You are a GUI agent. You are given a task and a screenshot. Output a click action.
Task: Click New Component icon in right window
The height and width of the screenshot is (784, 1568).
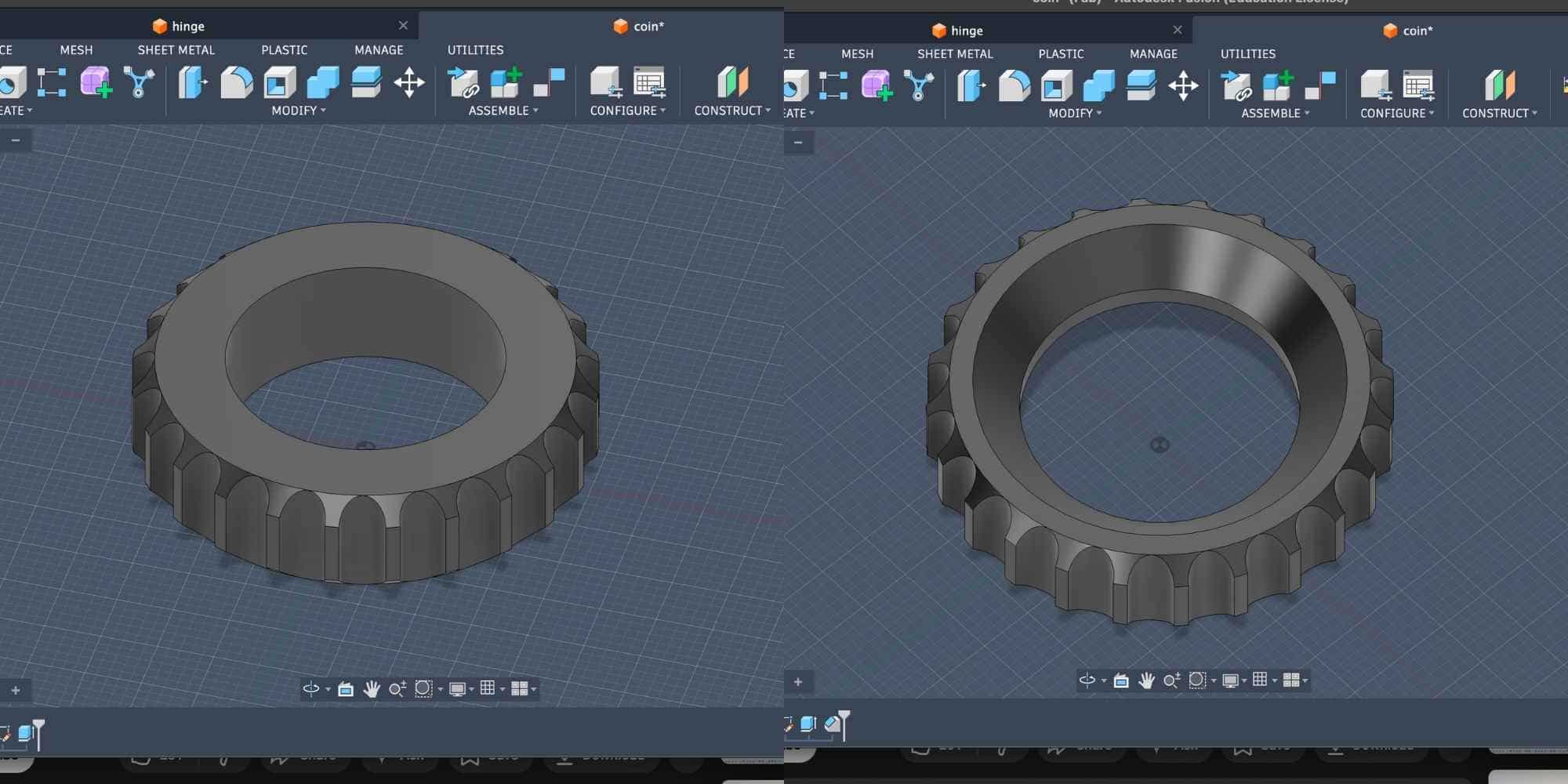pyautogui.click(x=1277, y=85)
